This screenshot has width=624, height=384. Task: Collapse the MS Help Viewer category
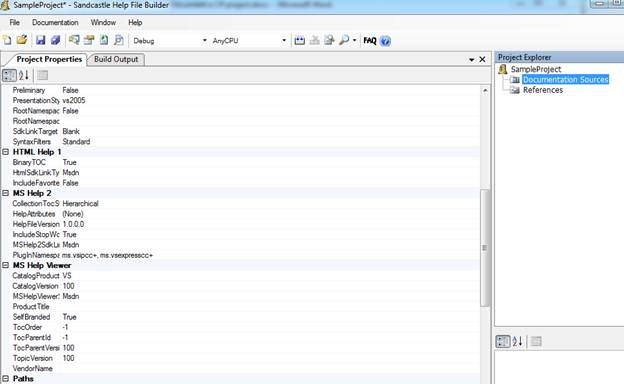tap(6, 265)
